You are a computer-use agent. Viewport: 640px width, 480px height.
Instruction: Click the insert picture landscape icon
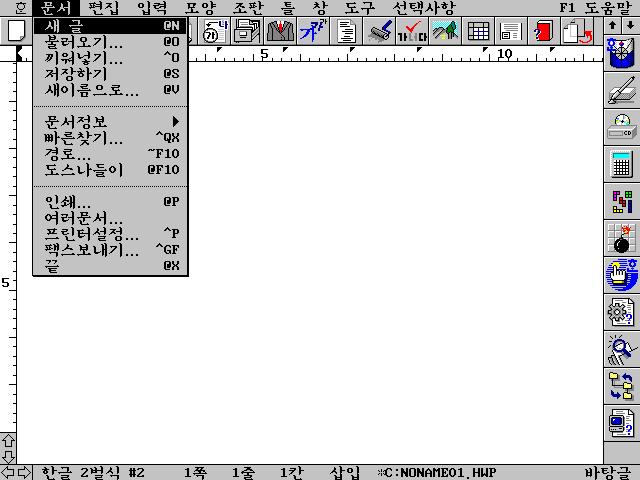(x=445, y=31)
